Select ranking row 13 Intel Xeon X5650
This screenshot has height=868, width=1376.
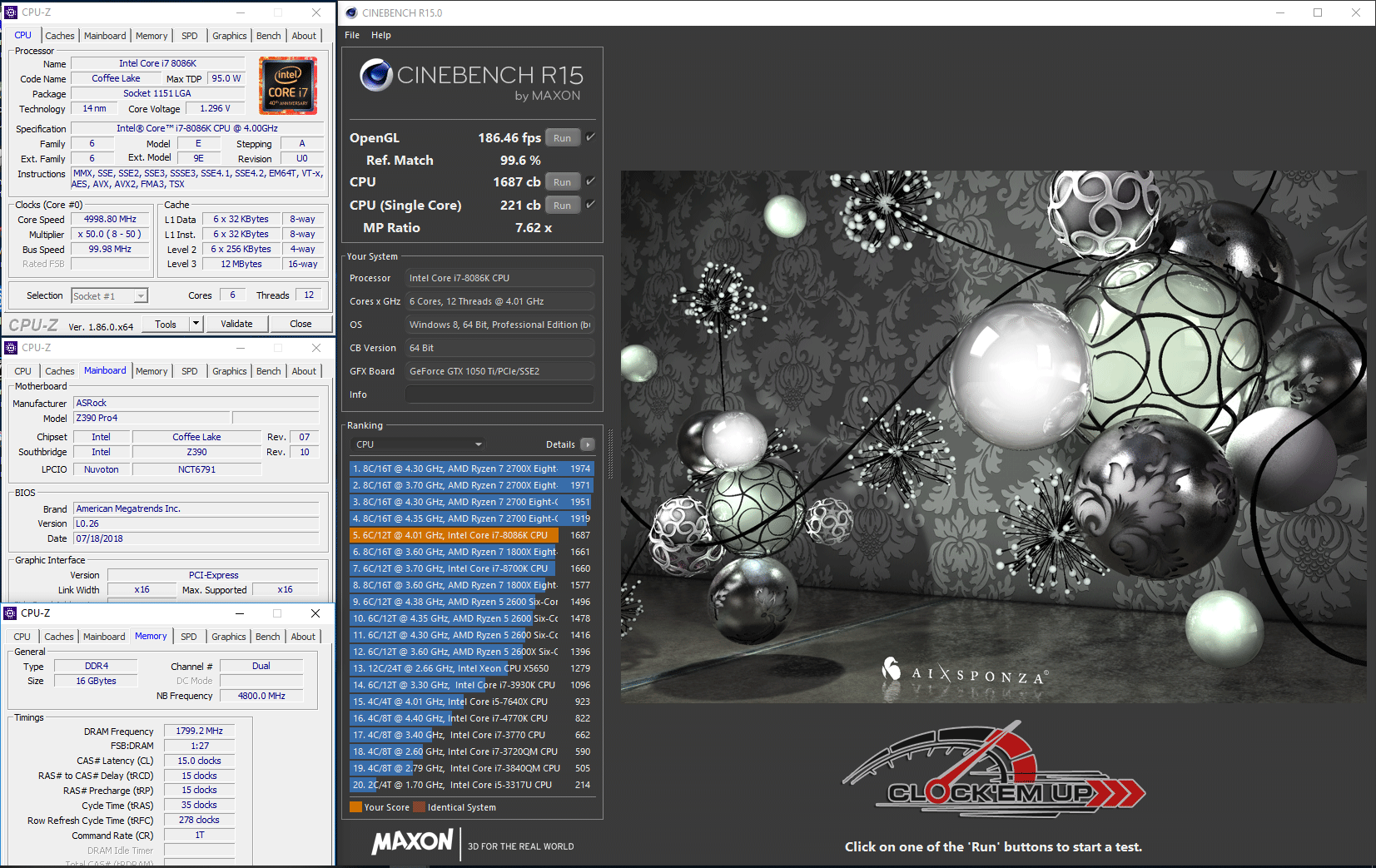coord(471,668)
